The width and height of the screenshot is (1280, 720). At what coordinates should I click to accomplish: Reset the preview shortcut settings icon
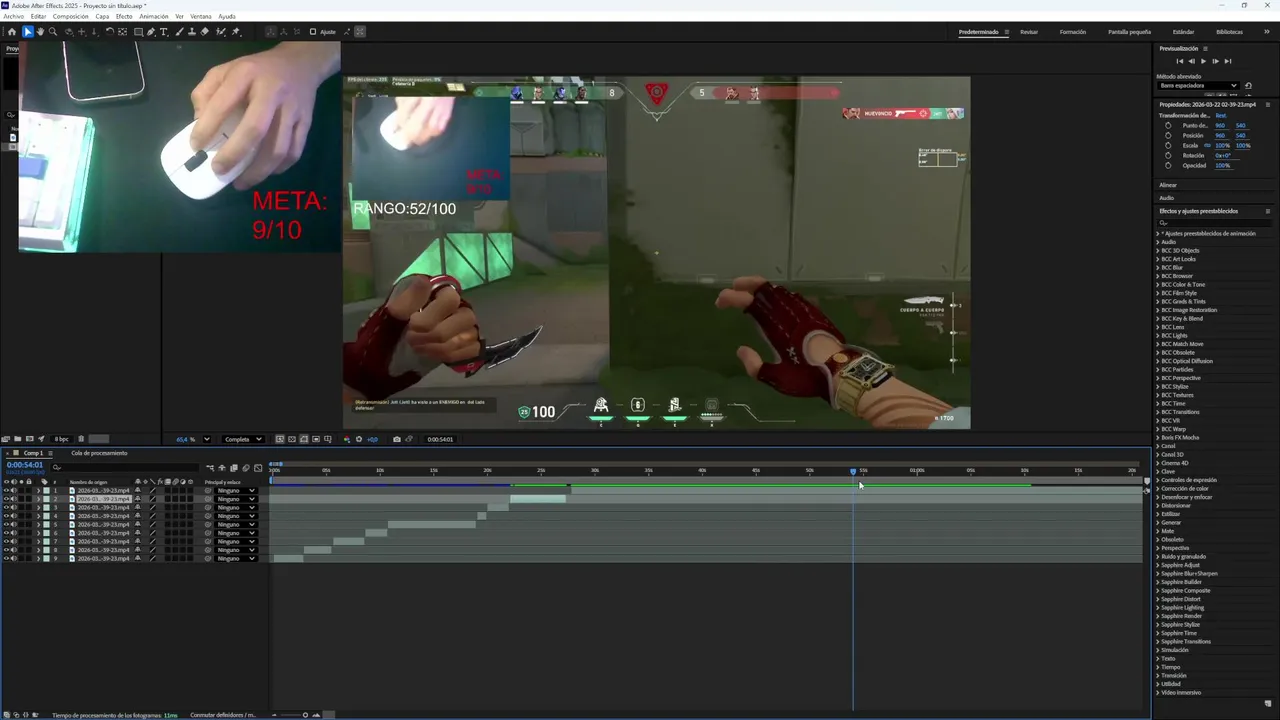[x=1248, y=86]
